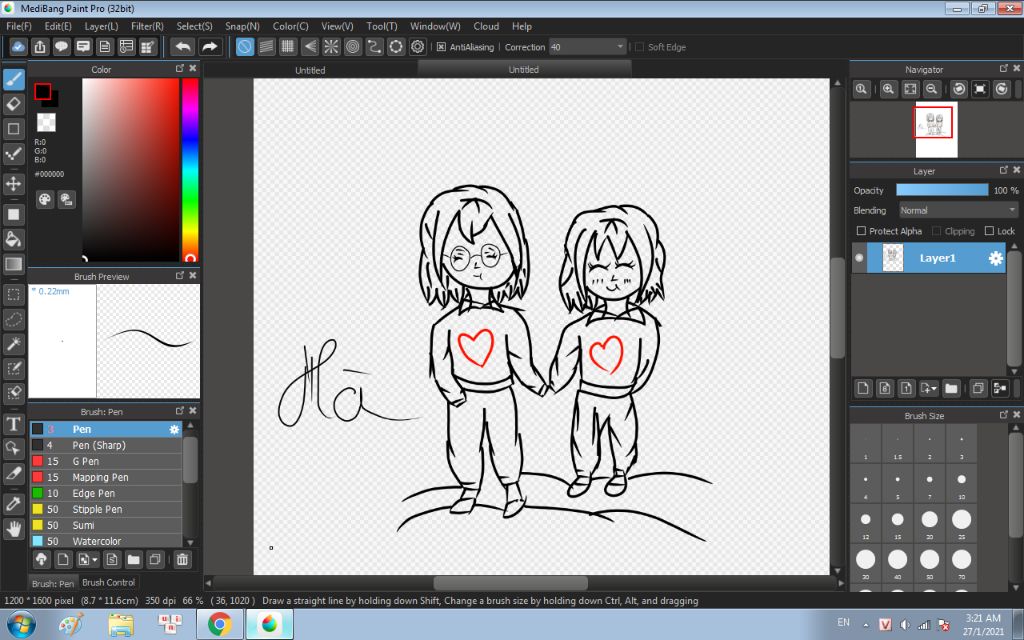This screenshot has height=640, width=1024.
Task: Toggle the AntiAliasing checkbox
Action: tap(441, 47)
